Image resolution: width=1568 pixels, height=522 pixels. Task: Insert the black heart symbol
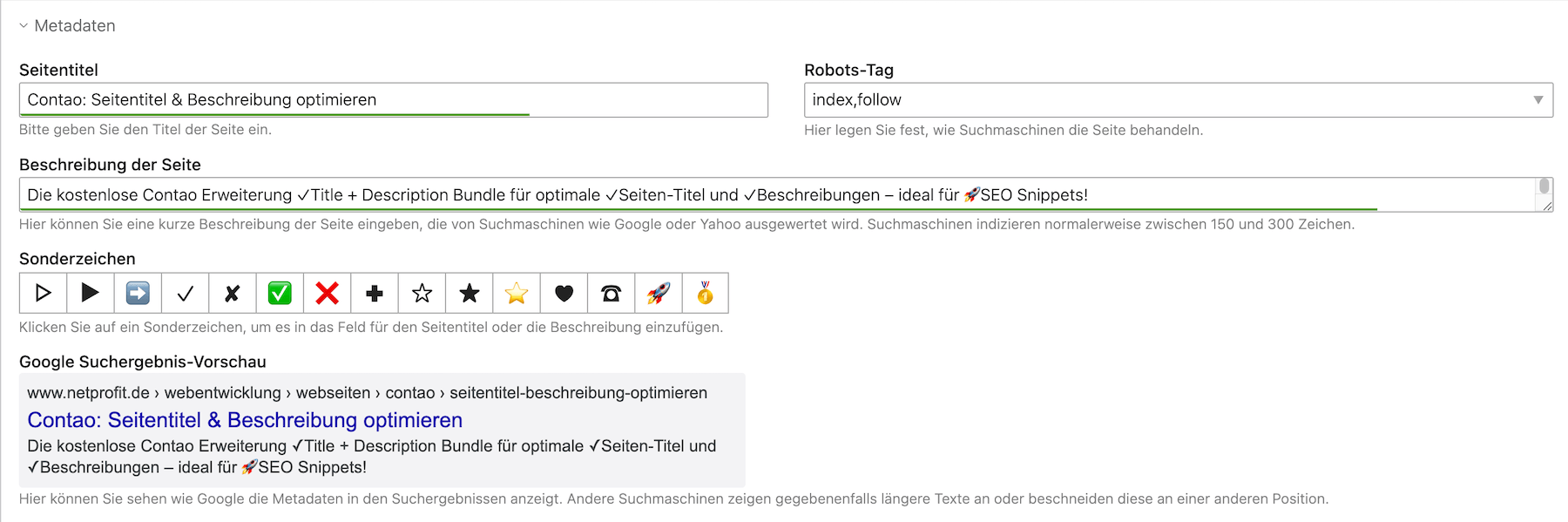pos(564,293)
